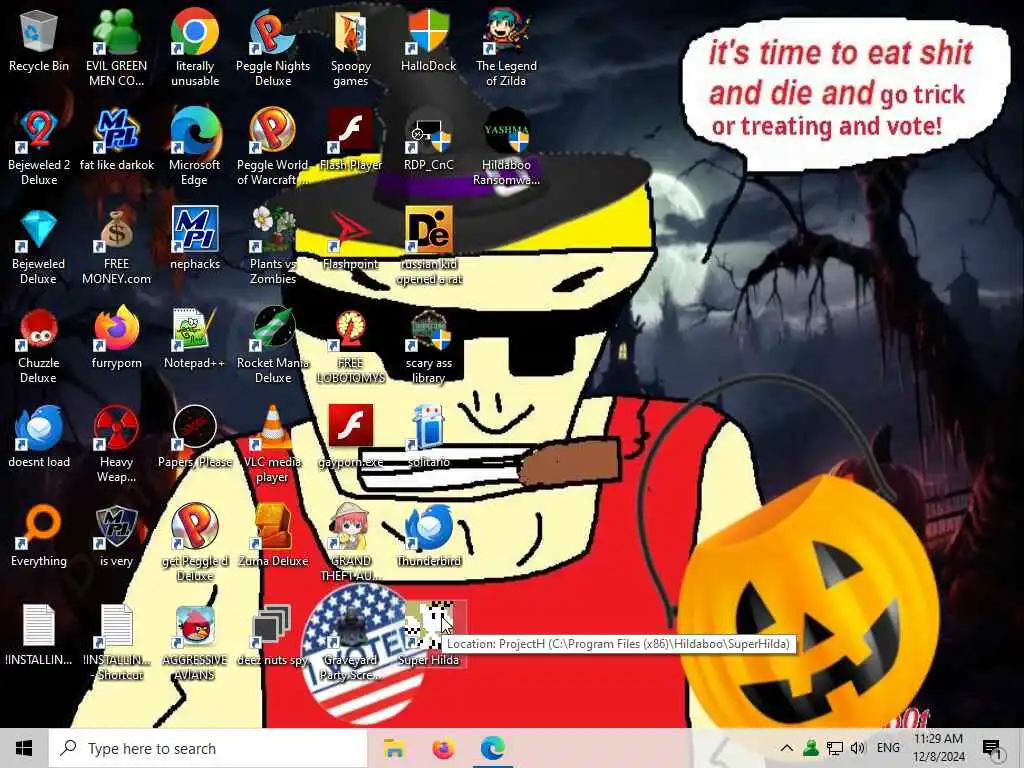Image resolution: width=1024 pixels, height=768 pixels.
Task: Click the nephacks shortcut
Action: pos(195,240)
